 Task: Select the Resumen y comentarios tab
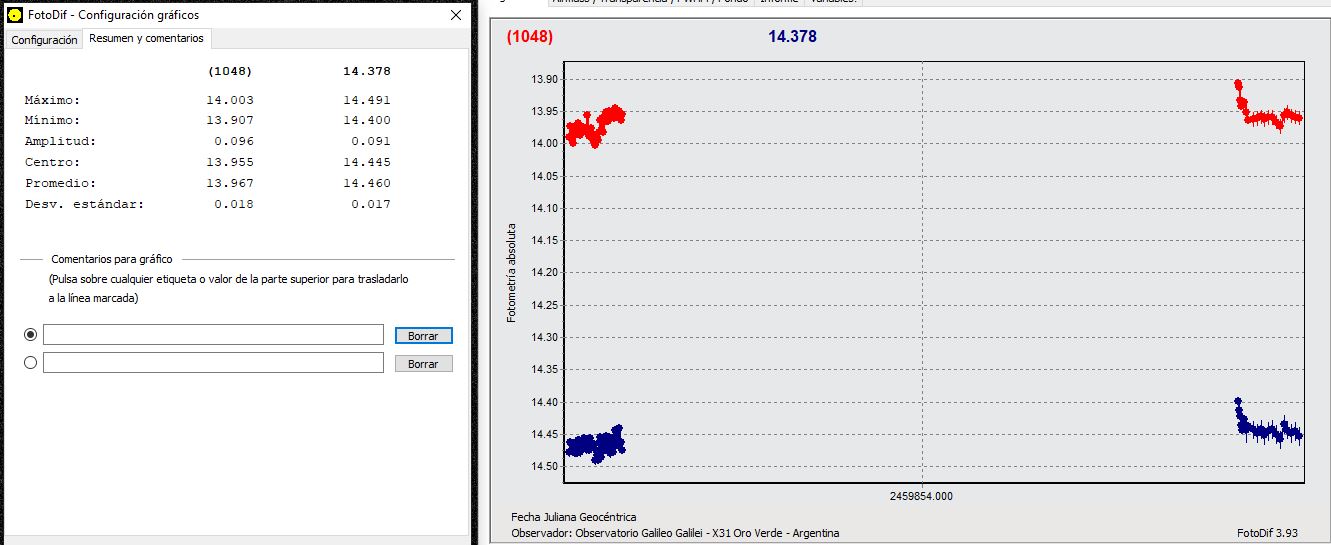pyautogui.click(x=146, y=39)
